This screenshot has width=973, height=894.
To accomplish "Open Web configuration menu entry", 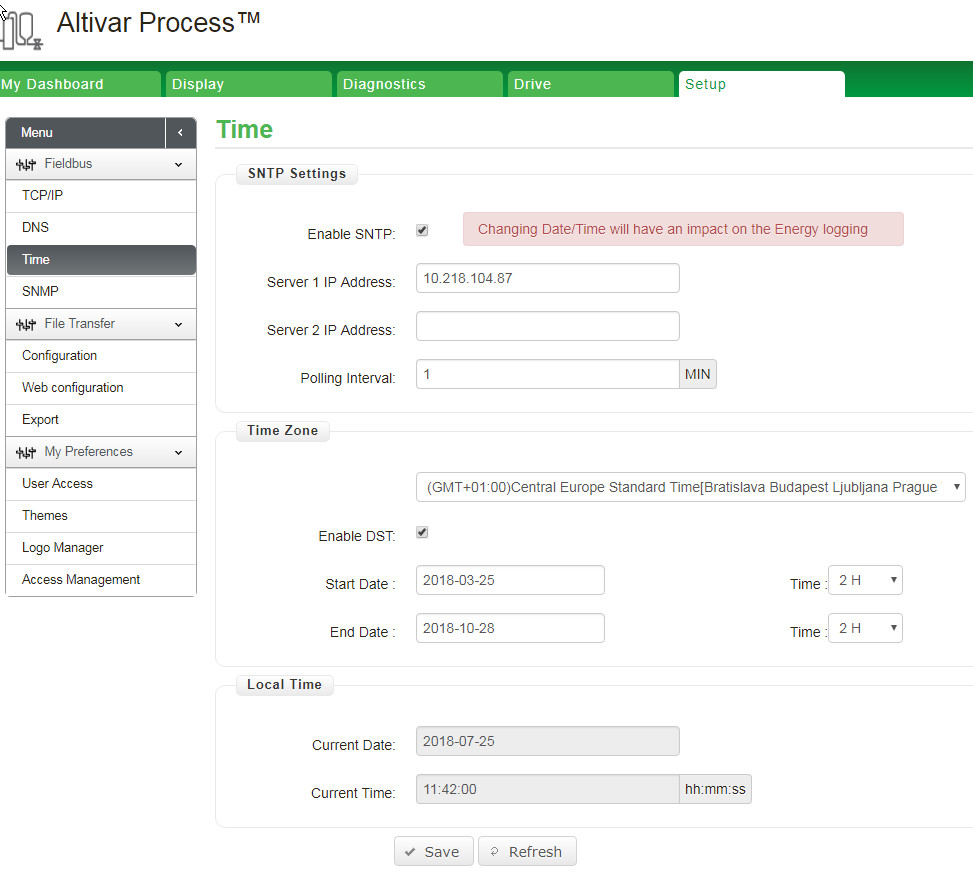I will pos(101,388).
